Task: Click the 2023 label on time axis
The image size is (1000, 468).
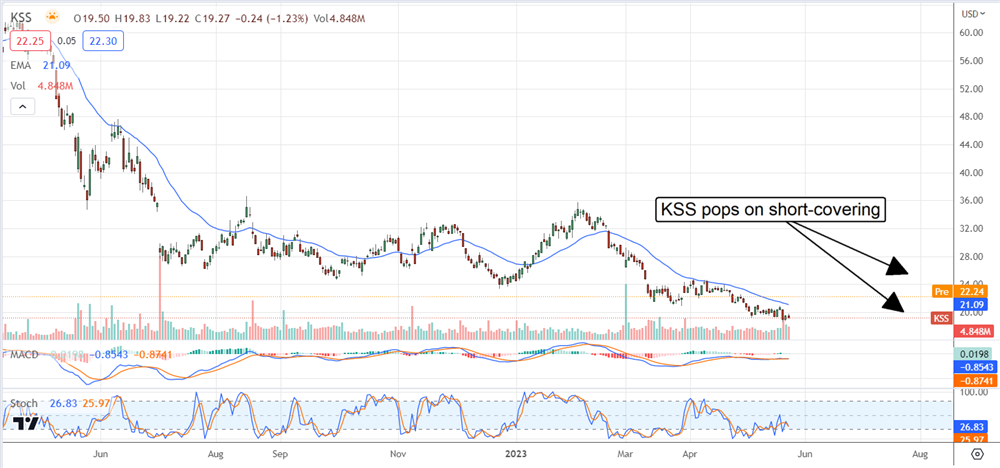Action: click(x=516, y=453)
